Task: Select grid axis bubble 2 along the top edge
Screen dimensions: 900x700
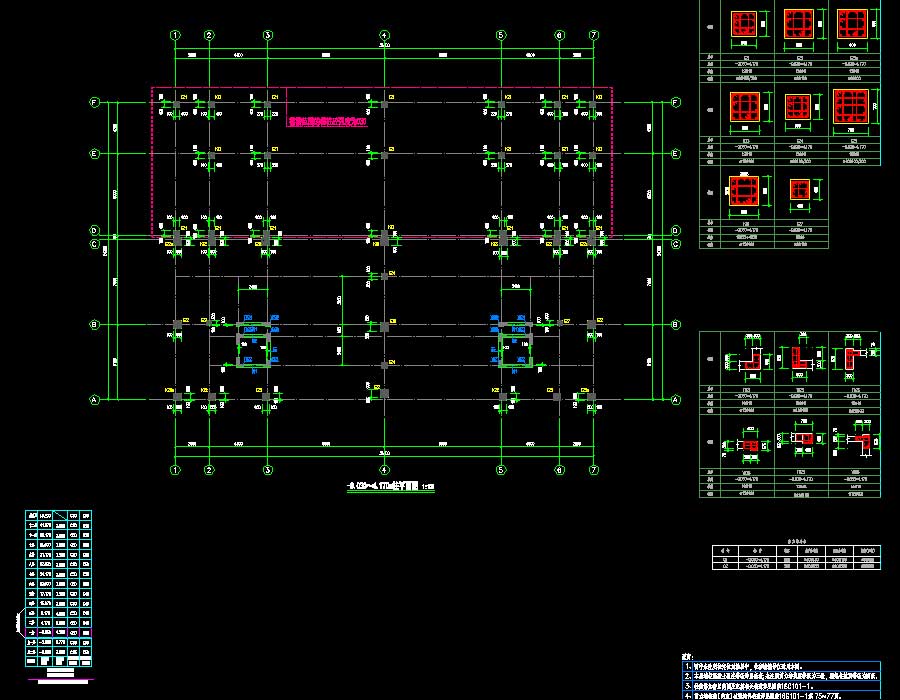Action: coord(209,36)
